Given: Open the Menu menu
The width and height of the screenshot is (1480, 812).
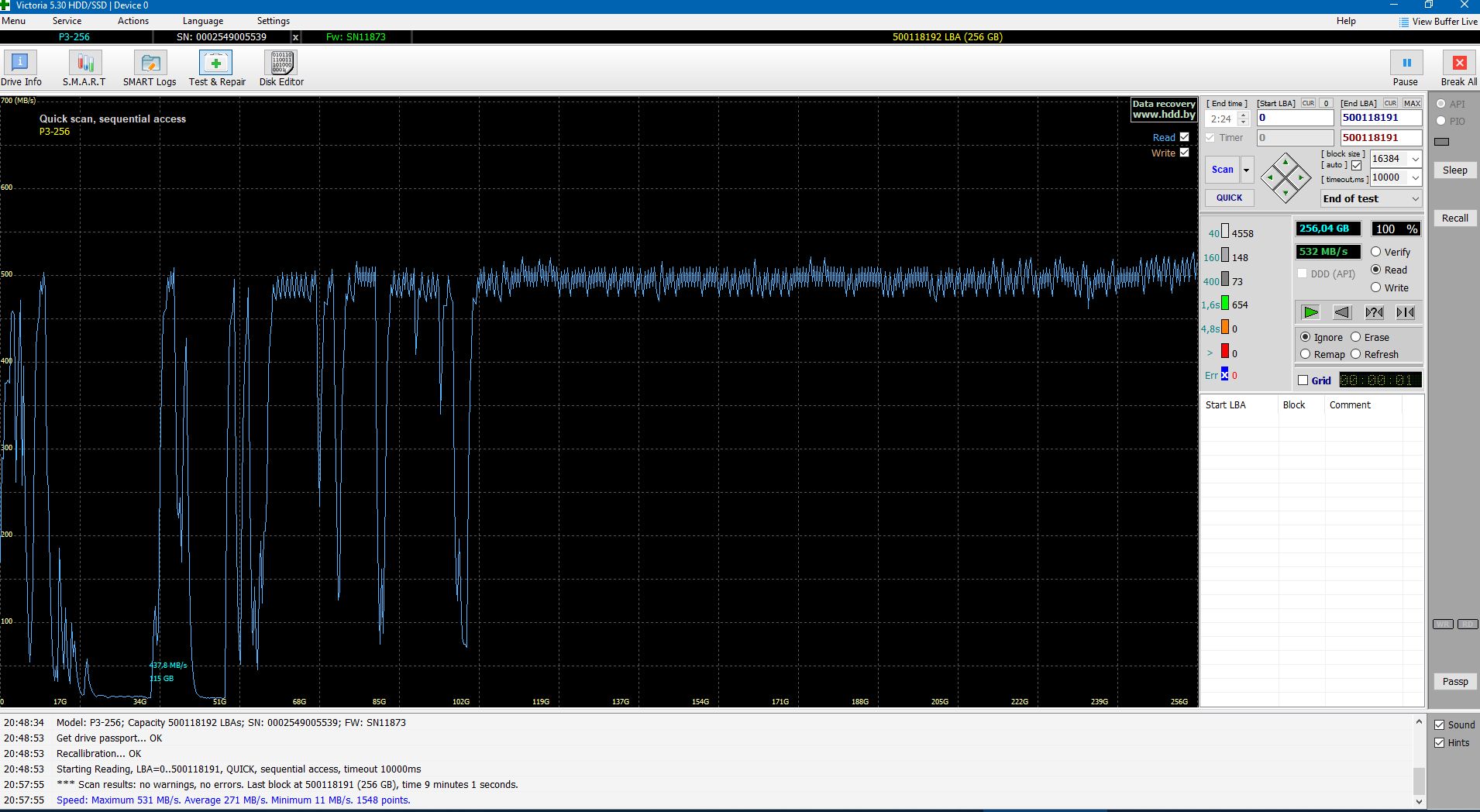Looking at the screenshot, I should (x=13, y=21).
